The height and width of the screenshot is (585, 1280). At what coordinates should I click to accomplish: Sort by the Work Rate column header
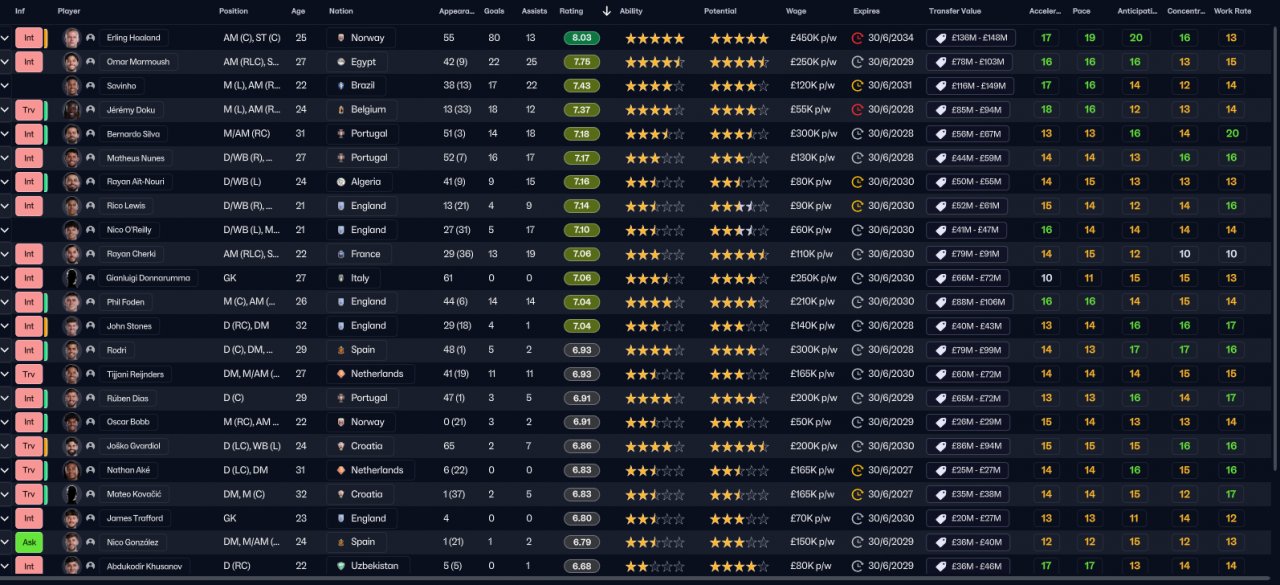1231,11
